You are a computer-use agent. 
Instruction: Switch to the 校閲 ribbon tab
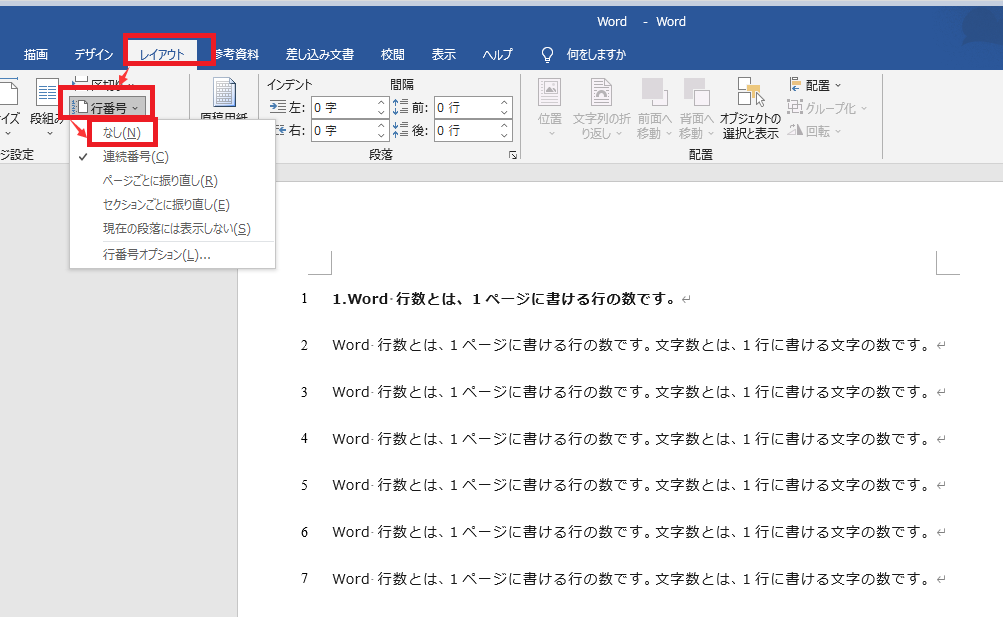(x=392, y=55)
